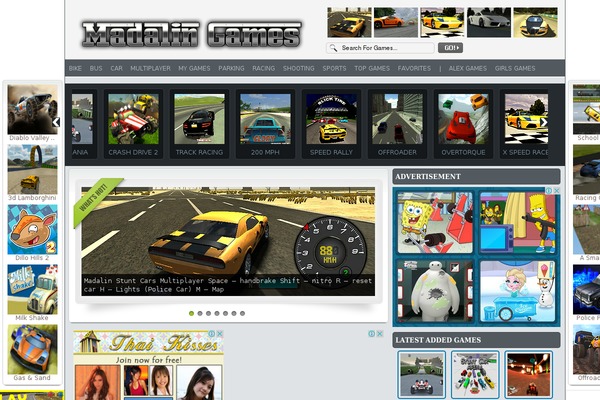Click the header white car thumbnail
Viewport: 600px width, 400px height.
coord(489,23)
